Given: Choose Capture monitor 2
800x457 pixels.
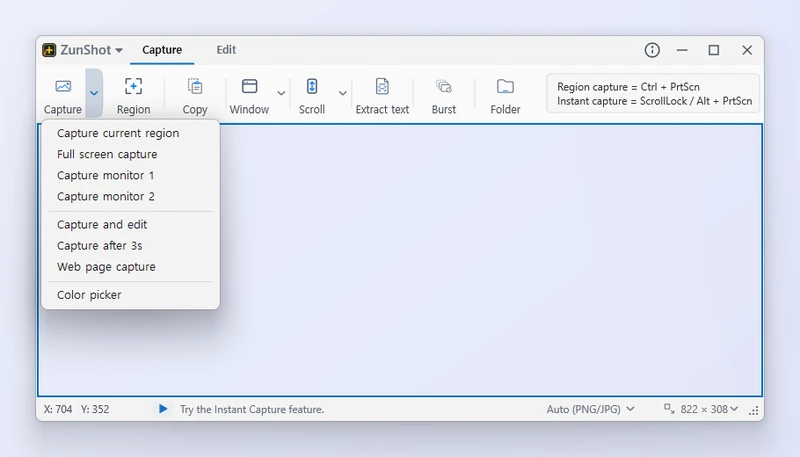Looking at the screenshot, I should coord(131,196).
